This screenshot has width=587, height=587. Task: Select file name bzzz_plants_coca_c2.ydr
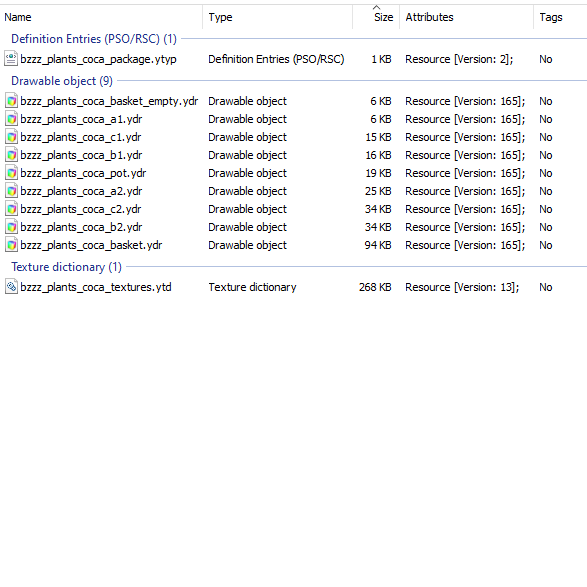[81, 209]
